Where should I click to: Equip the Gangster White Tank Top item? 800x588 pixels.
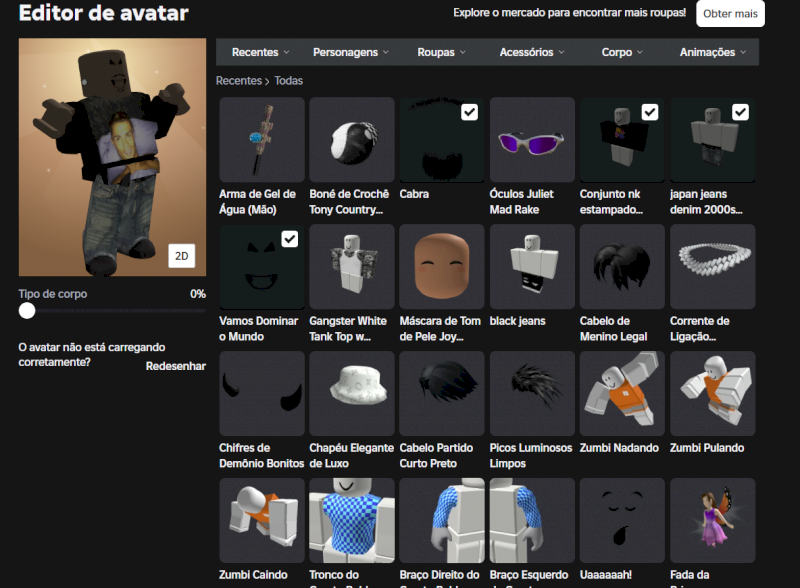coord(352,266)
